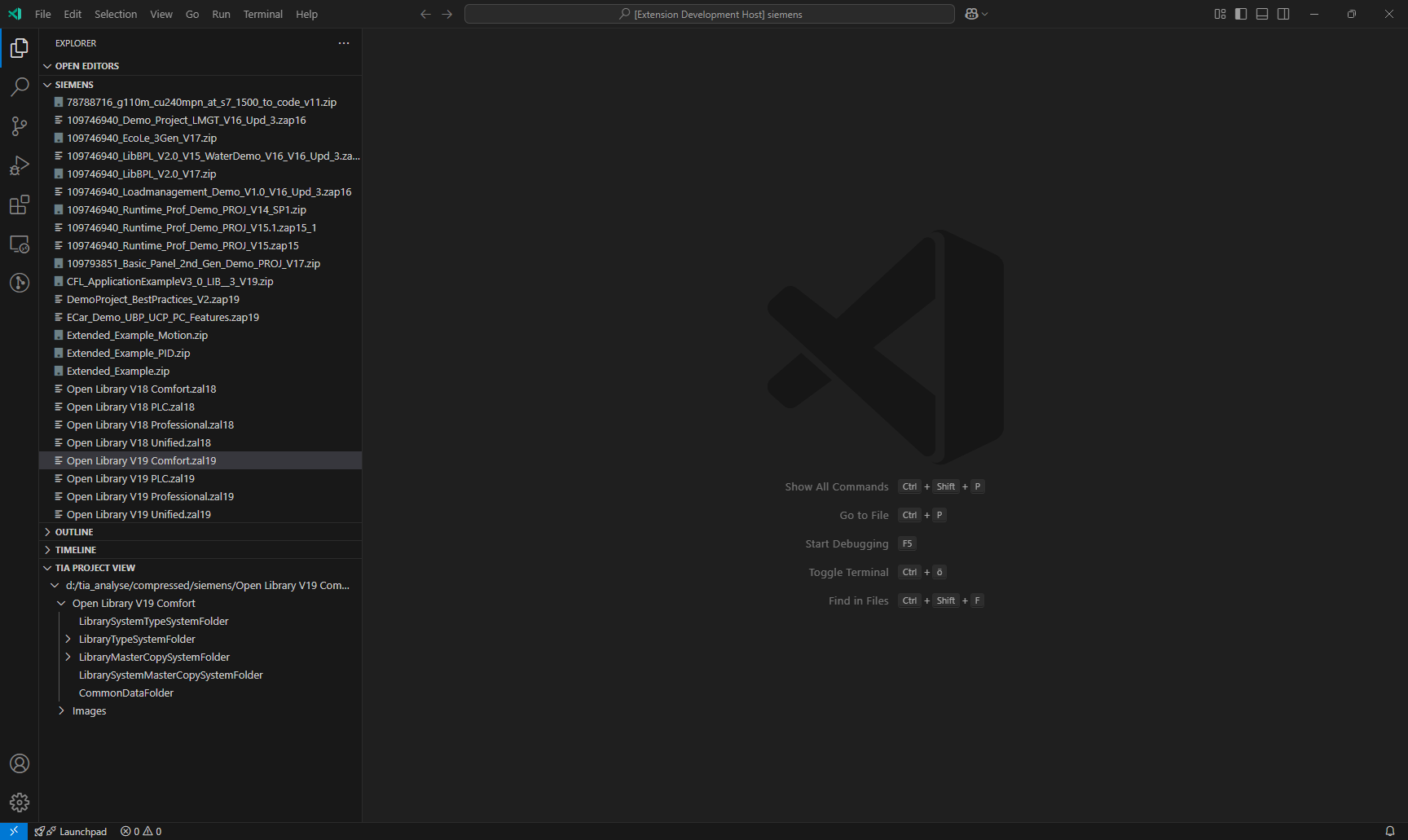Toggle the primary side bar
The image size is (1408, 840).
(1241, 14)
